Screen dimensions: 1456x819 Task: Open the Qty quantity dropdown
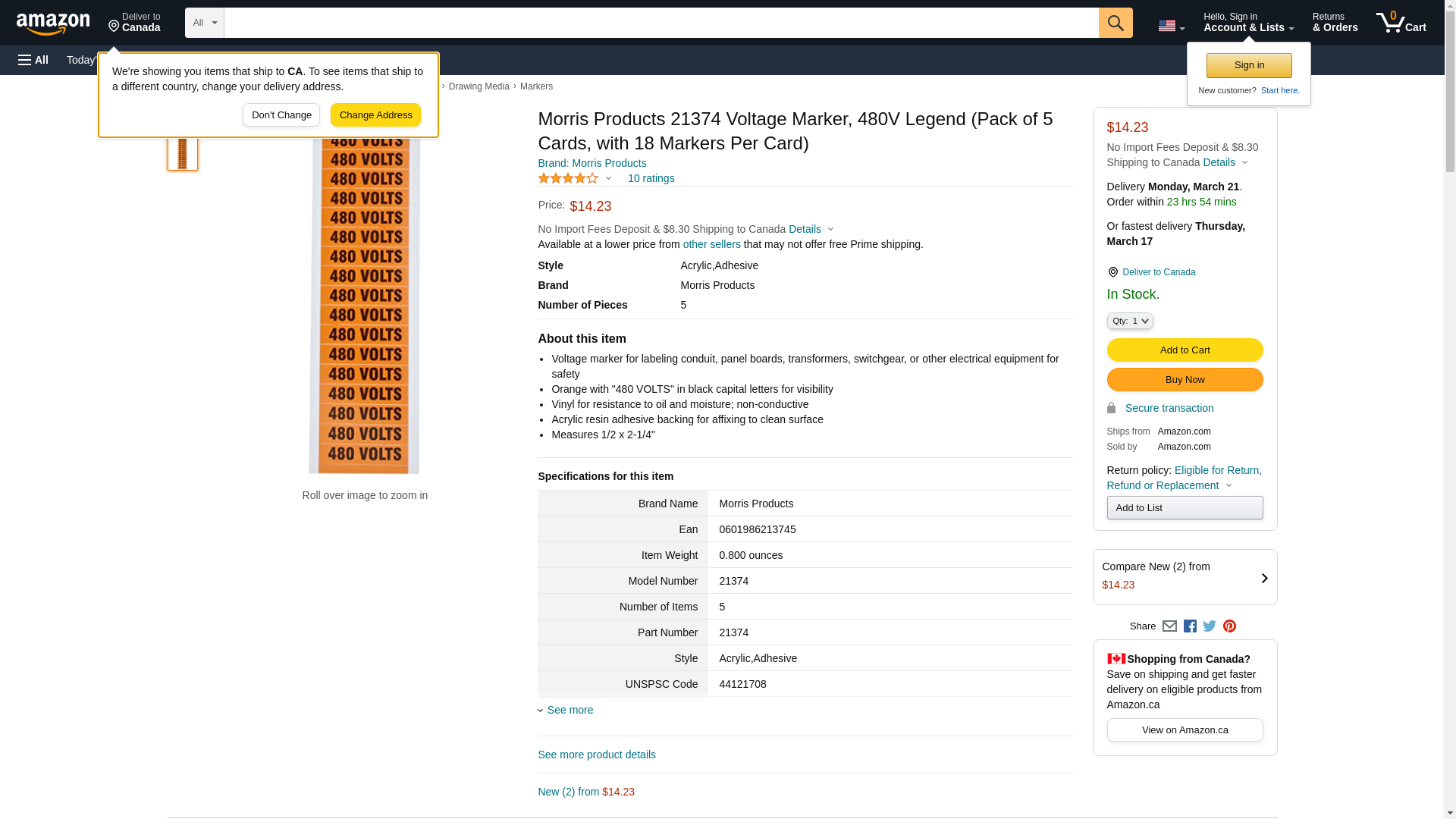coord(1130,321)
